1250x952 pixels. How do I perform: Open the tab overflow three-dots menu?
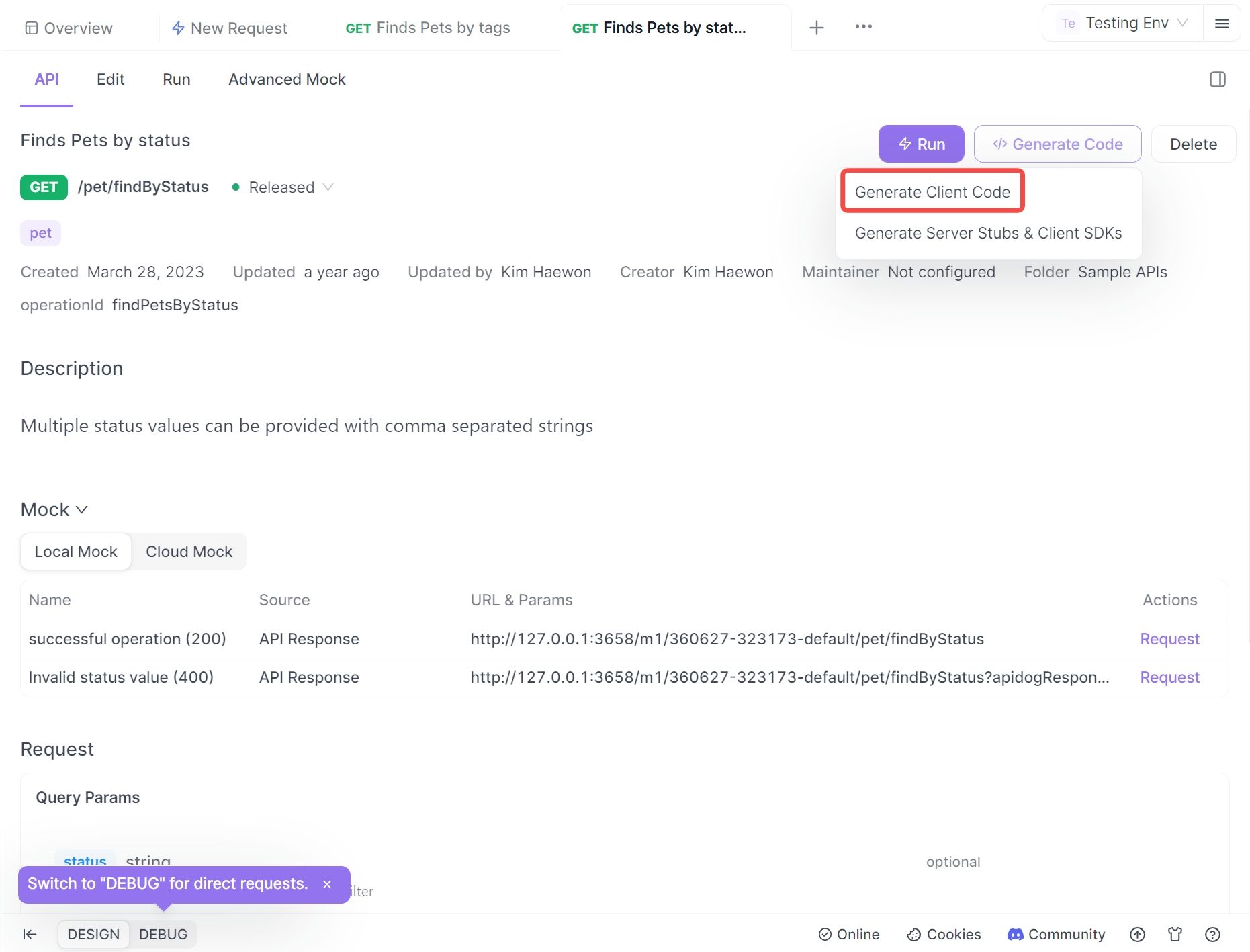[x=863, y=26]
